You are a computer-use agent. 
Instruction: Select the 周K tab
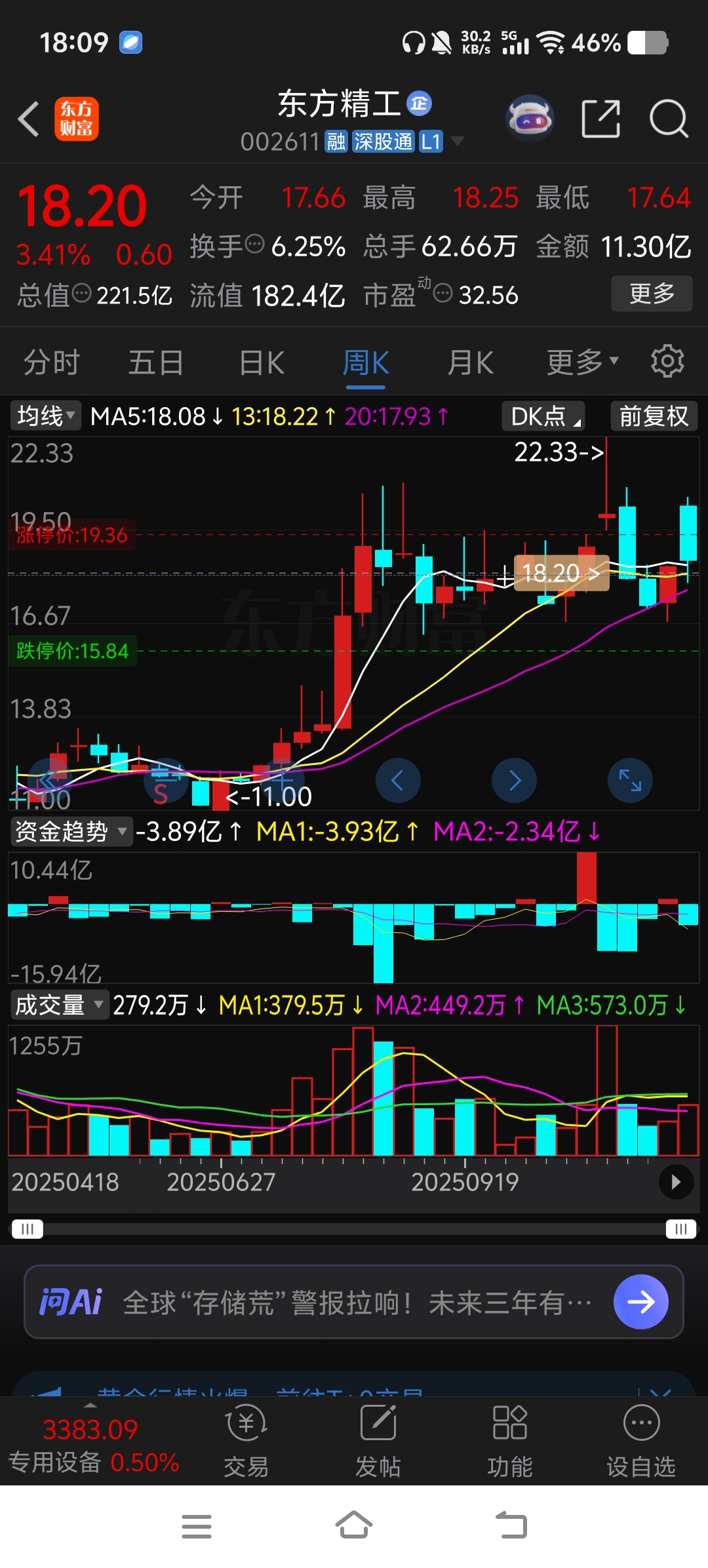pos(366,362)
